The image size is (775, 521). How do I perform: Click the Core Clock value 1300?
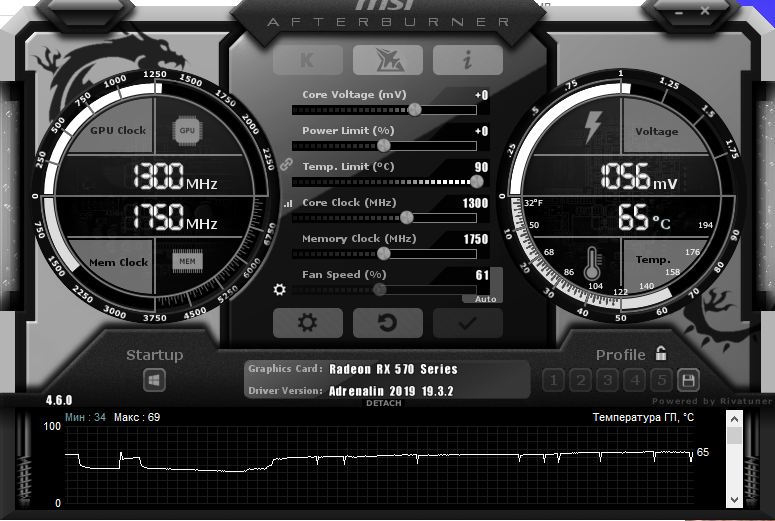pyautogui.click(x=475, y=203)
